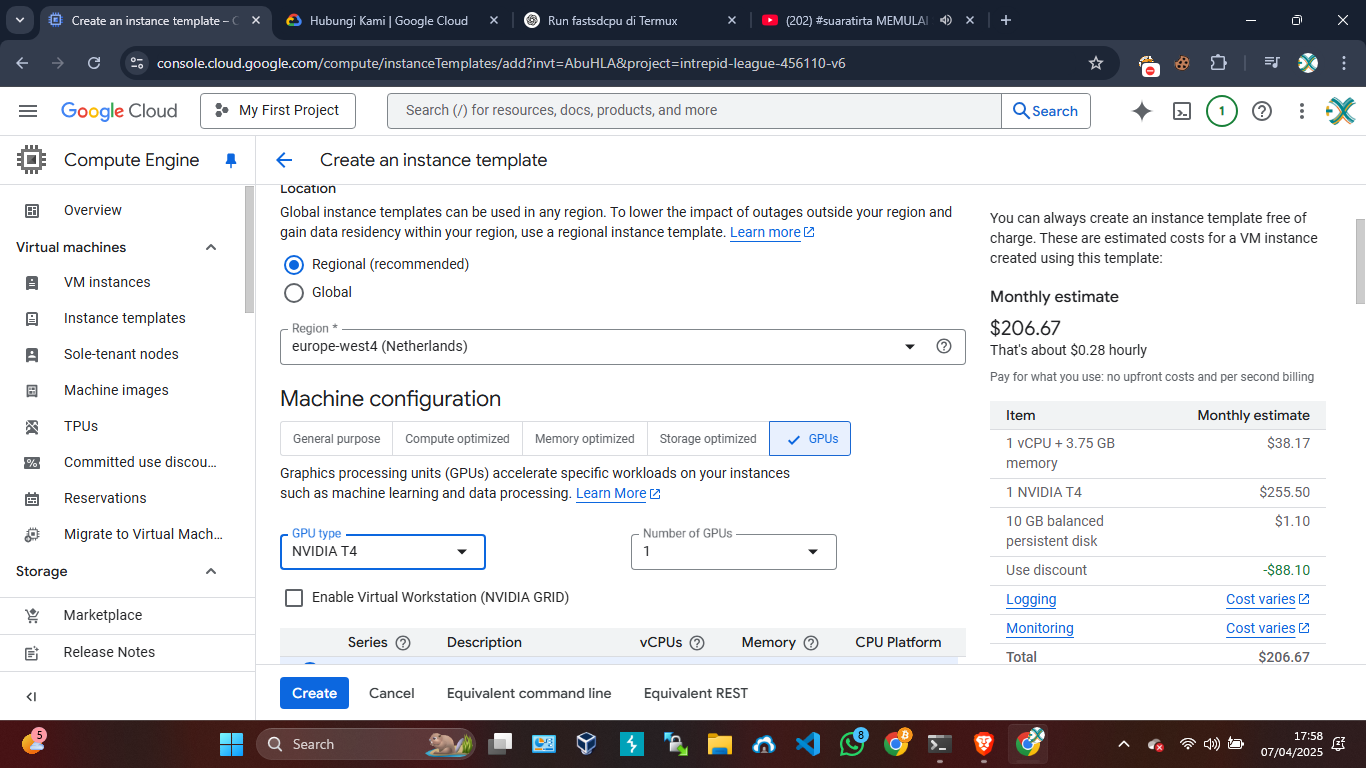1366x768 pixels.
Task: Open VirtualBox from the taskbar
Action: [586, 744]
